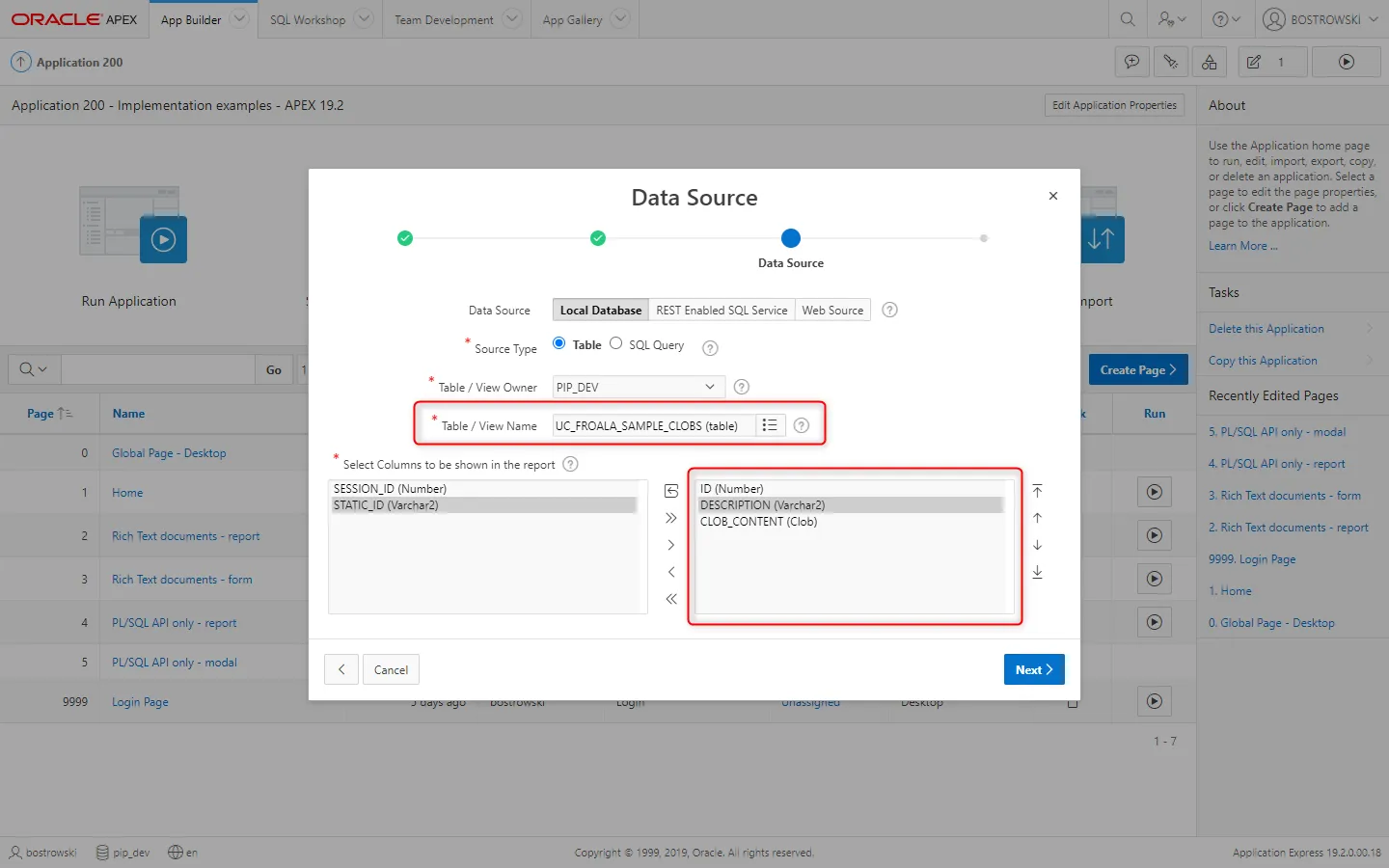Screen dimensions: 1389x868
Task: Click the Table / View Name input field
Action: point(652,425)
